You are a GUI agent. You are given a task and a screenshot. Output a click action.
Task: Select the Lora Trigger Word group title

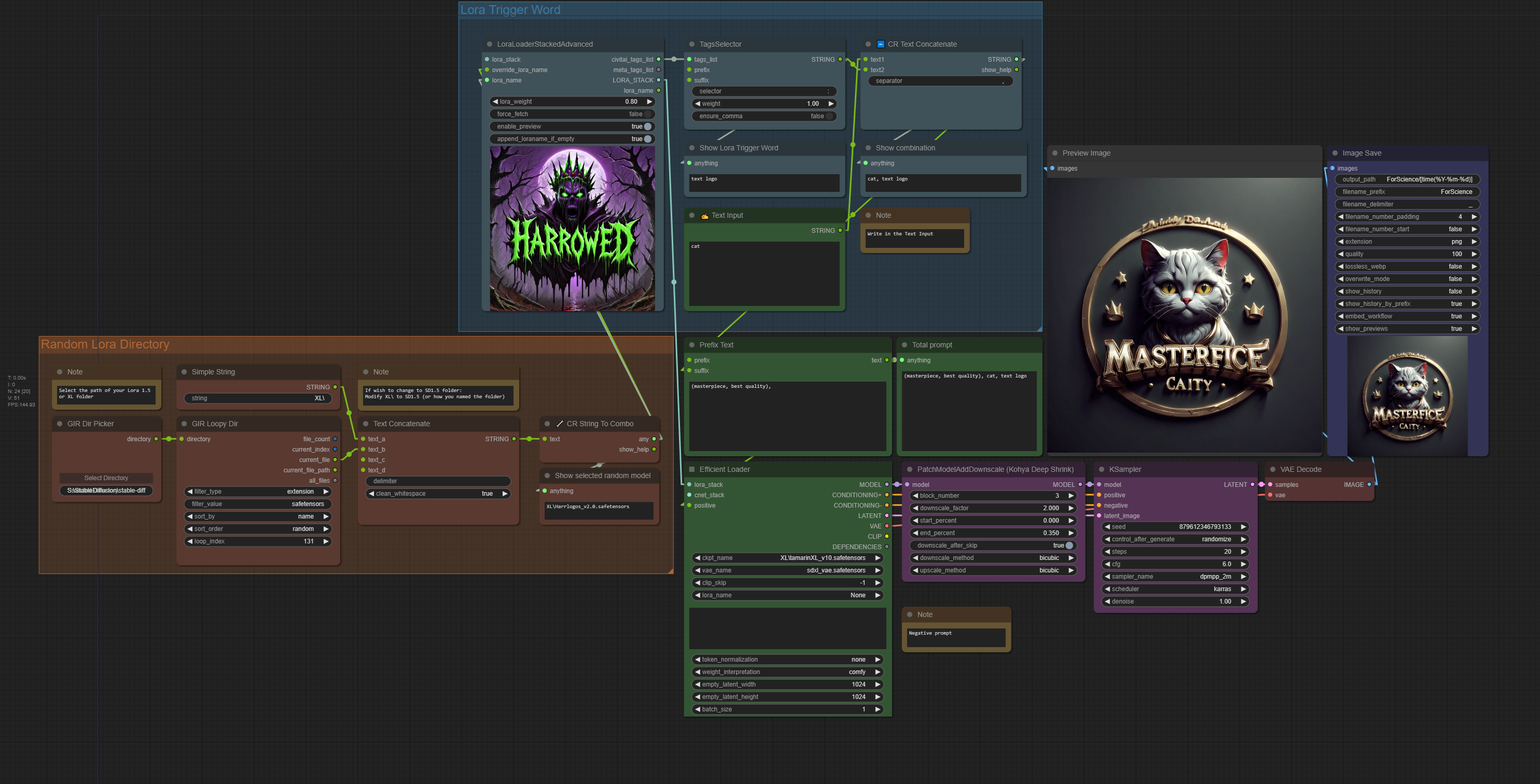pos(510,10)
